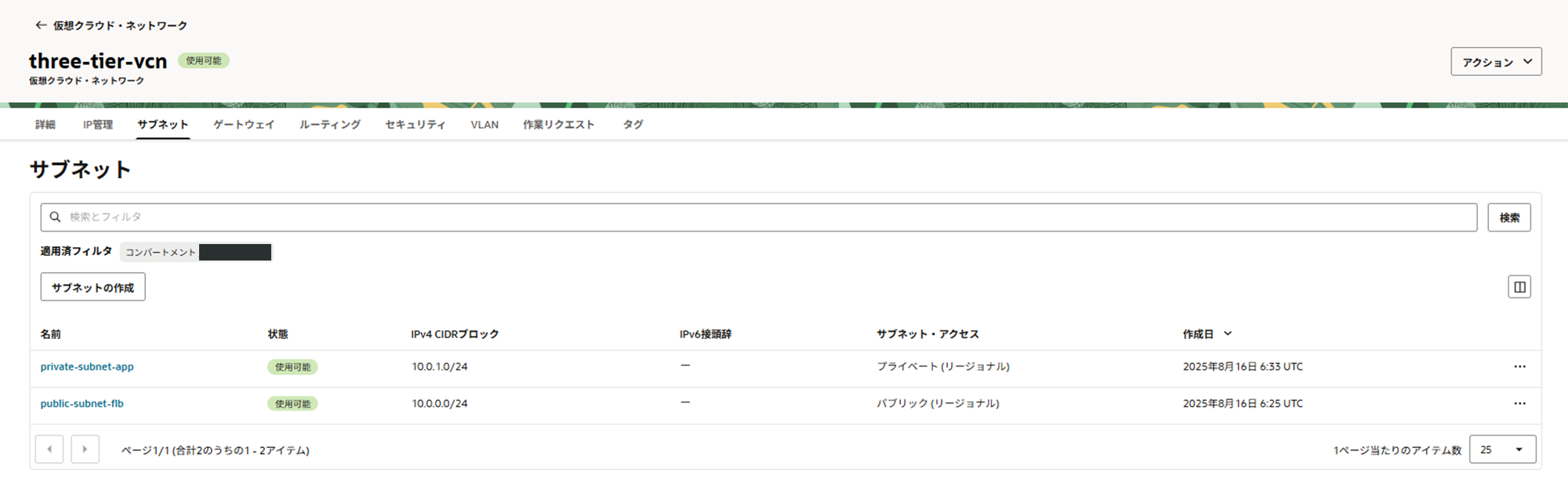This screenshot has width=1568, height=481.
Task: Click the magnifier icon in the search field
Action: (x=55, y=217)
